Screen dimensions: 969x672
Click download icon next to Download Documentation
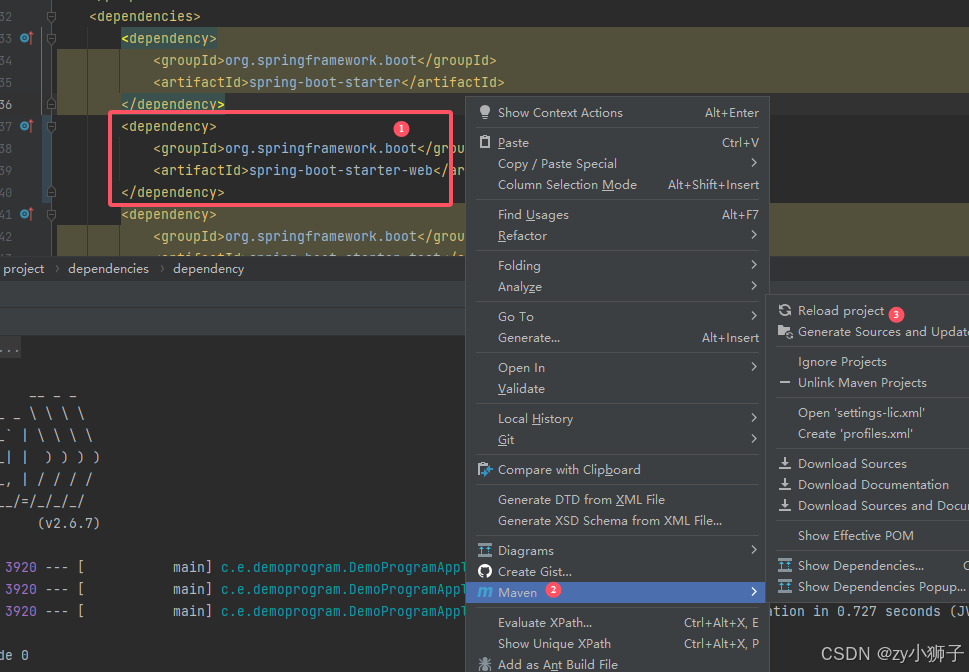(785, 484)
